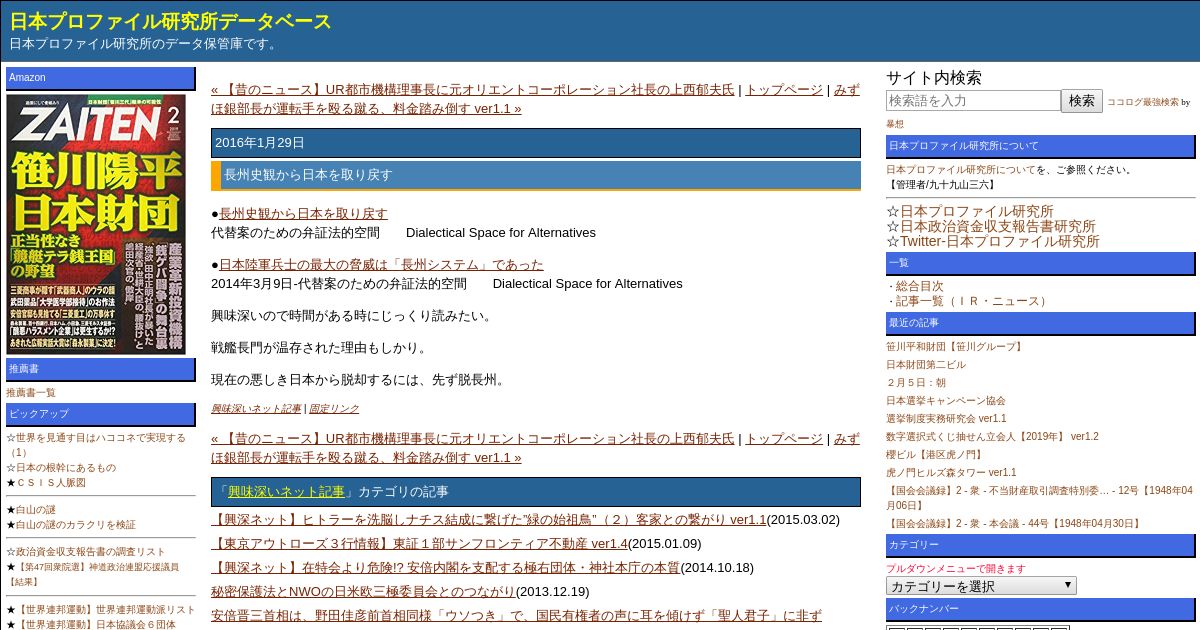The image size is (1200, 630).
Task: Go to top previous-article link about UR都市機構理事長
Action: 472,89
